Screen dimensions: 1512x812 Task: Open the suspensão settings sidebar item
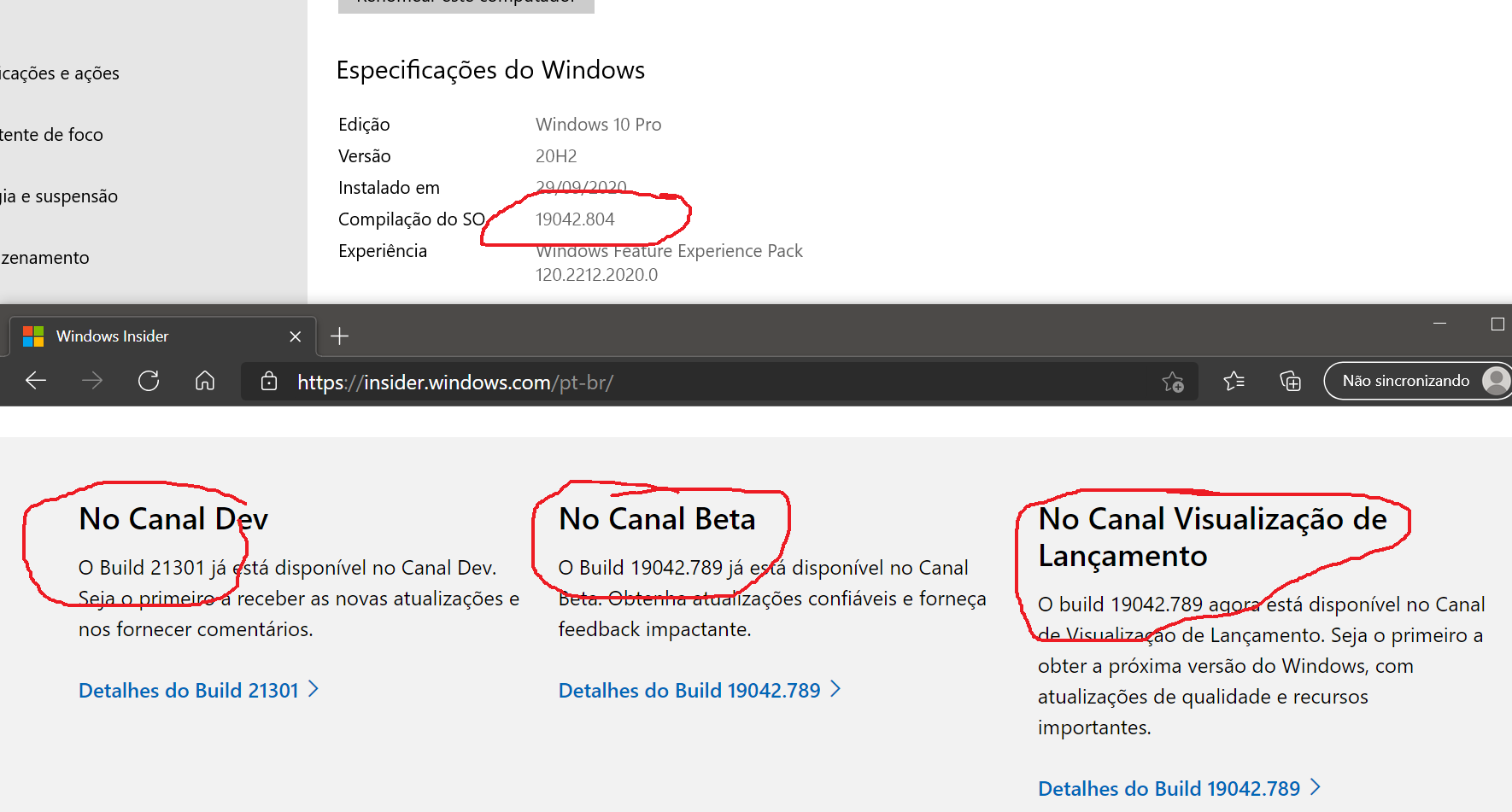pyautogui.click(x=59, y=196)
